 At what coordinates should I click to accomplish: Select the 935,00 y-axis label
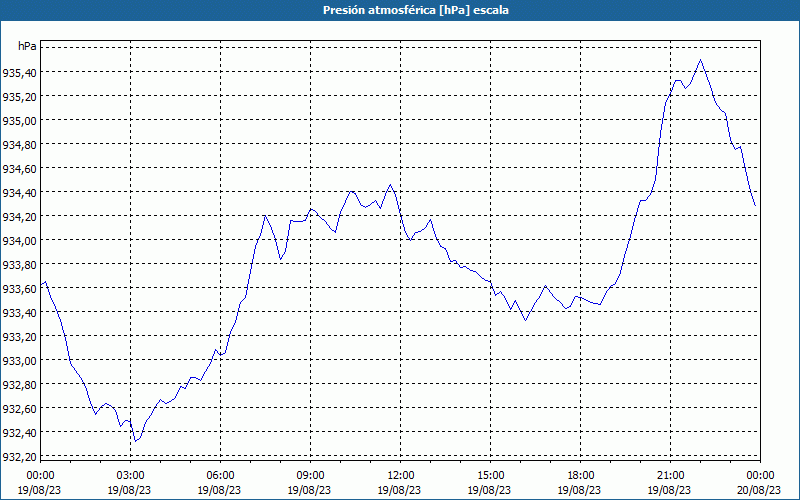pos(19,121)
